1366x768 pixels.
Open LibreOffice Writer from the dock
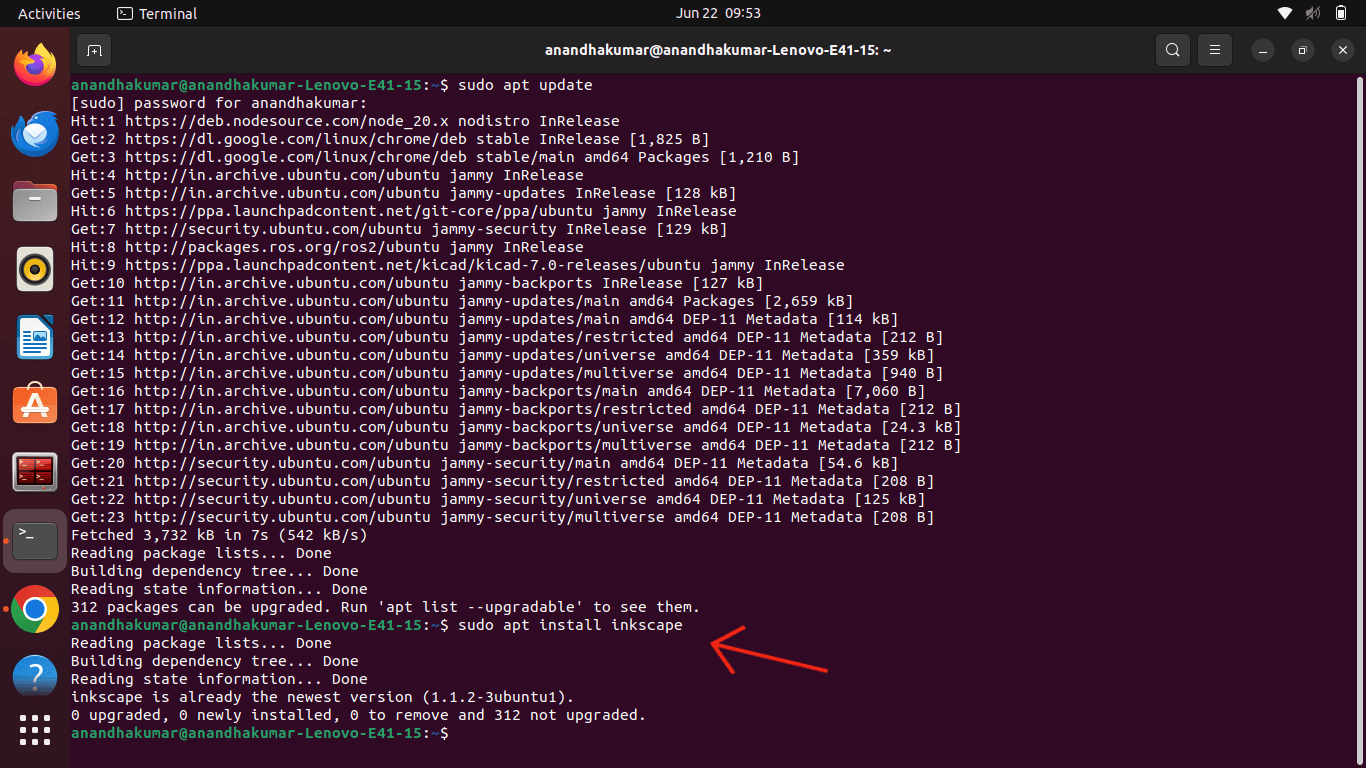[35, 337]
